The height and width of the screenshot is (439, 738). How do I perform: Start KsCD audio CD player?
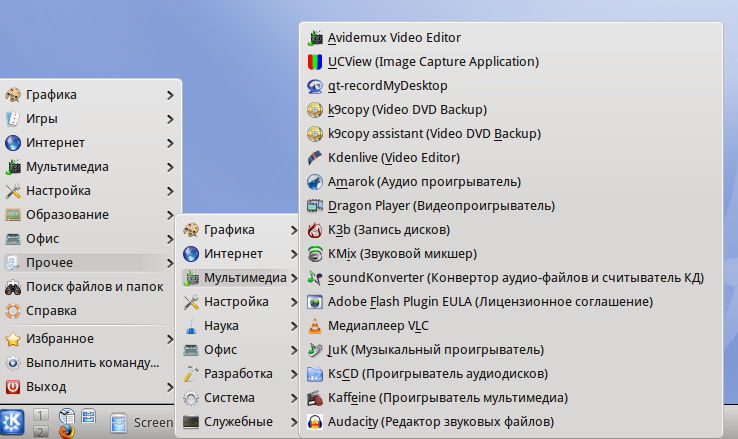tap(511, 374)
